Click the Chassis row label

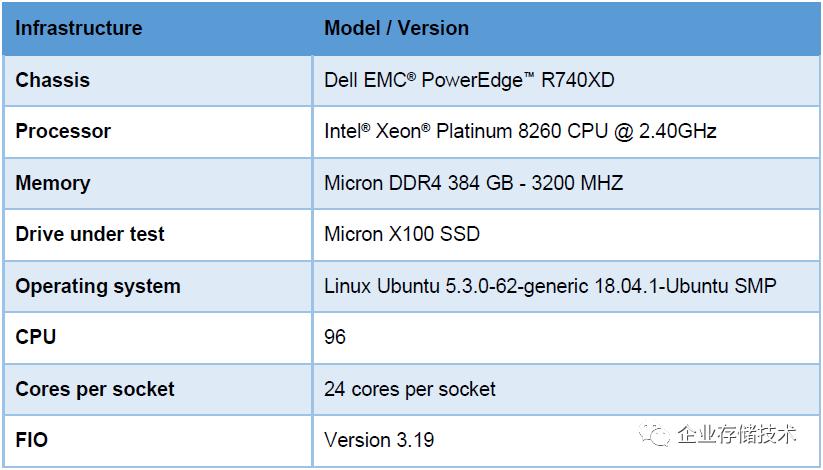53,80
